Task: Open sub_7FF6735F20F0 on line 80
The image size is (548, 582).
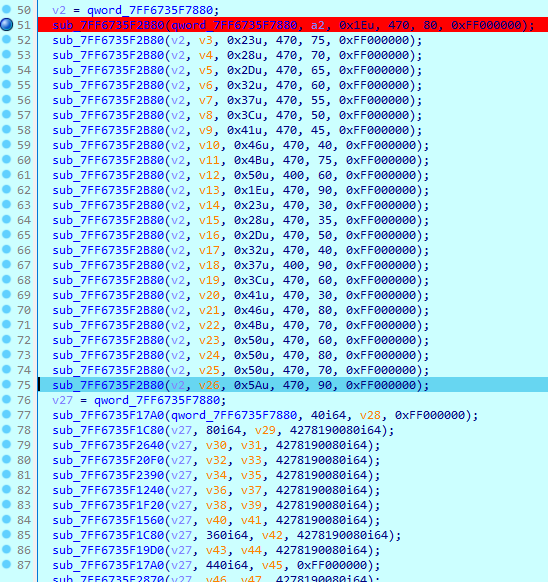Action: 108,460
